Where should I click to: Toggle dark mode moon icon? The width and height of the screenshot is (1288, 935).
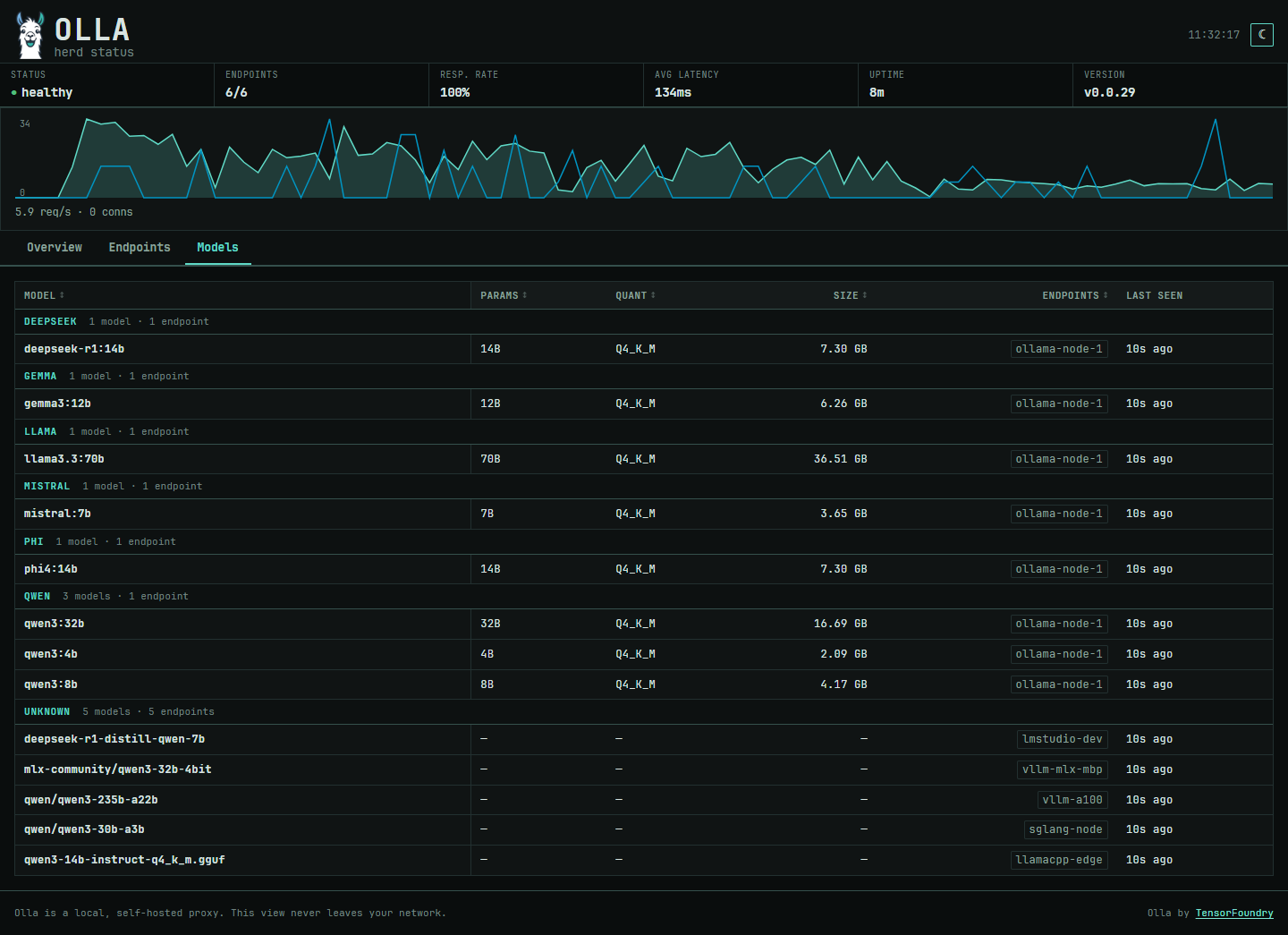click(1262, 35)
